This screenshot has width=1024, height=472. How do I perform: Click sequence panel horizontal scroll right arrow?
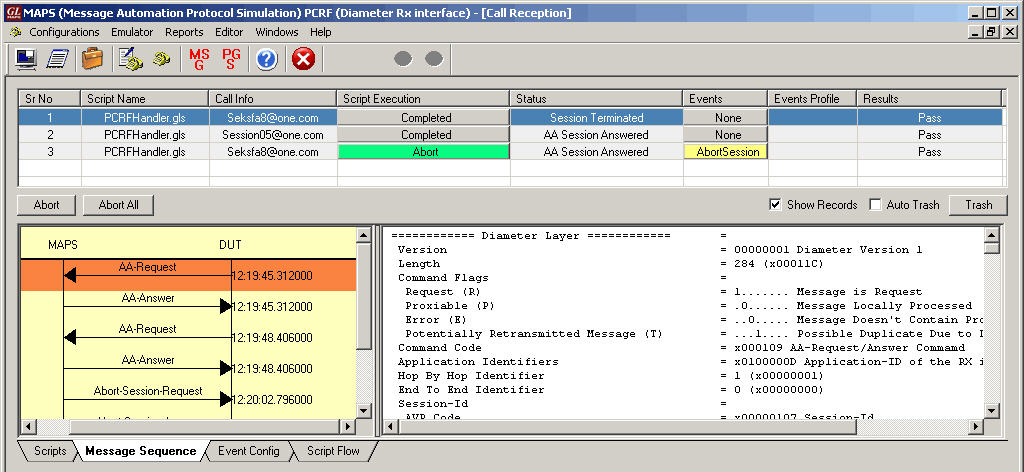click(x=349, y=426)
